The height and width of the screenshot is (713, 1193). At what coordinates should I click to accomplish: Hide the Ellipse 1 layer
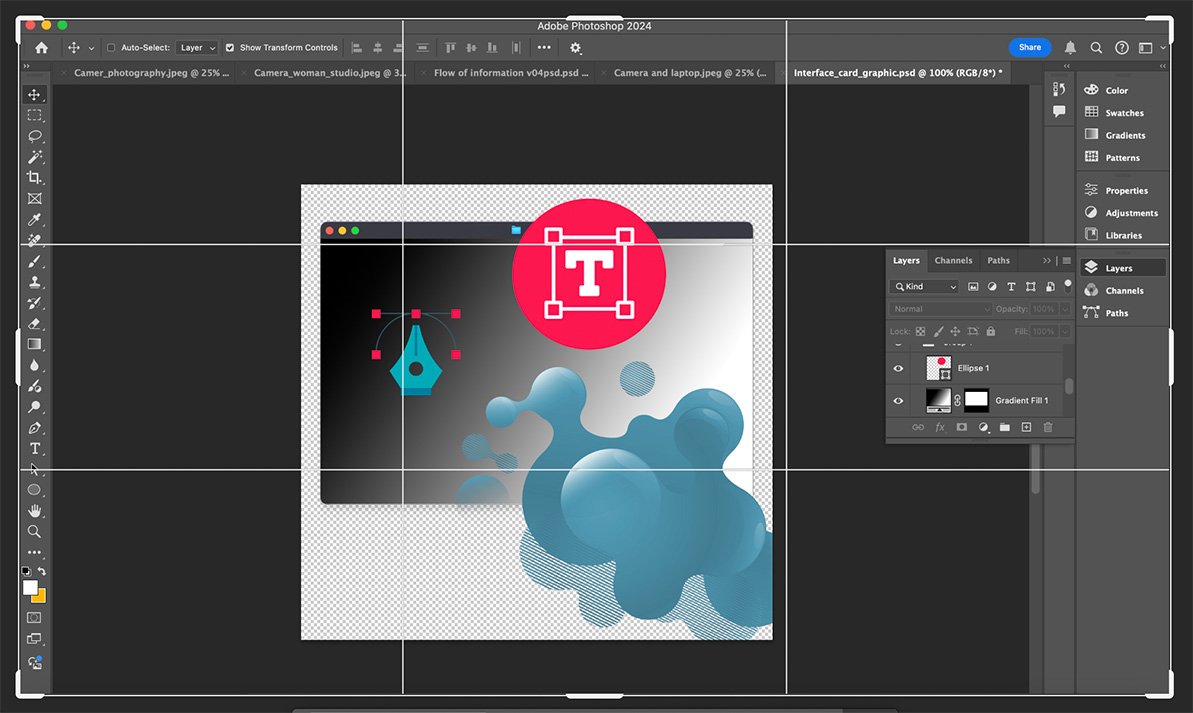coord(899,368)
